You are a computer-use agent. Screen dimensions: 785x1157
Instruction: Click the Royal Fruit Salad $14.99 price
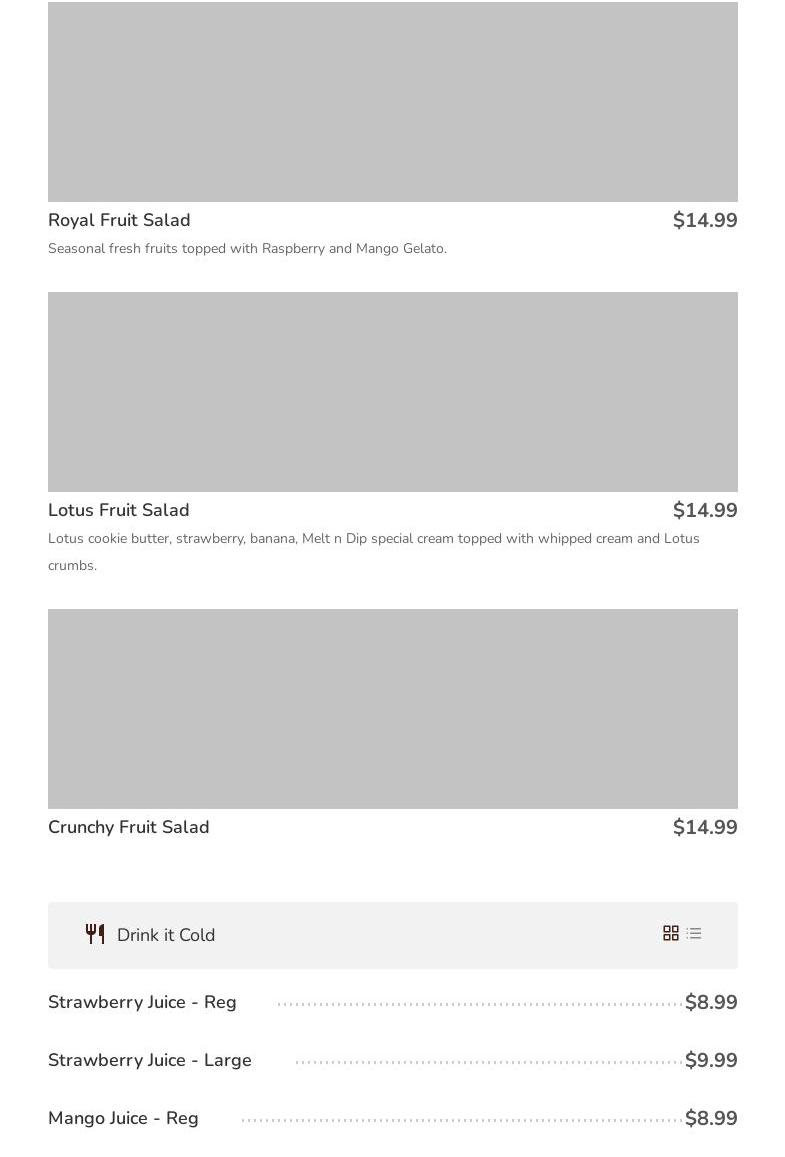point(705,220)
